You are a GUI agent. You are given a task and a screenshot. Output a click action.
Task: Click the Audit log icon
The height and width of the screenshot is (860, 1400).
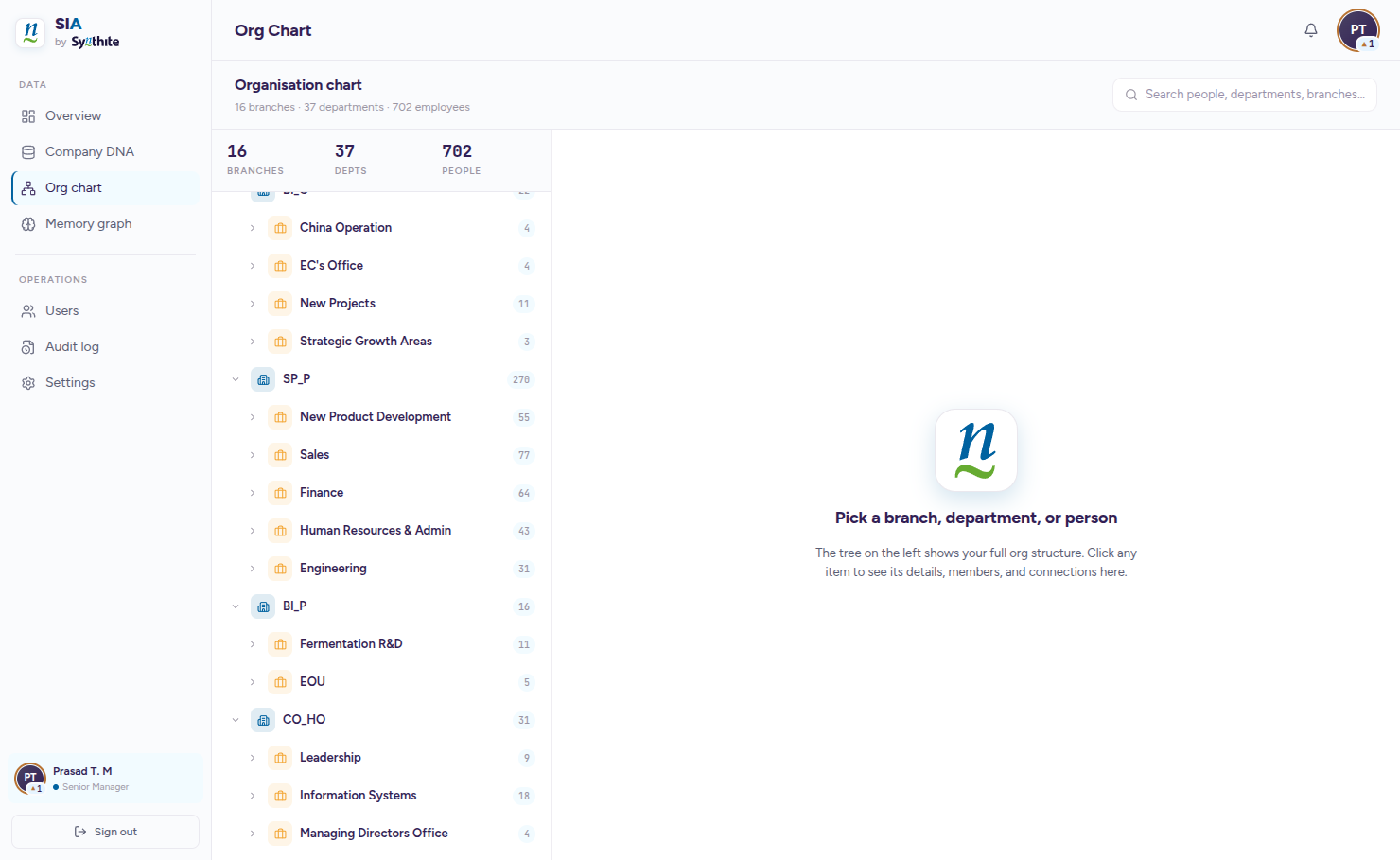click(x=28, y=347)
